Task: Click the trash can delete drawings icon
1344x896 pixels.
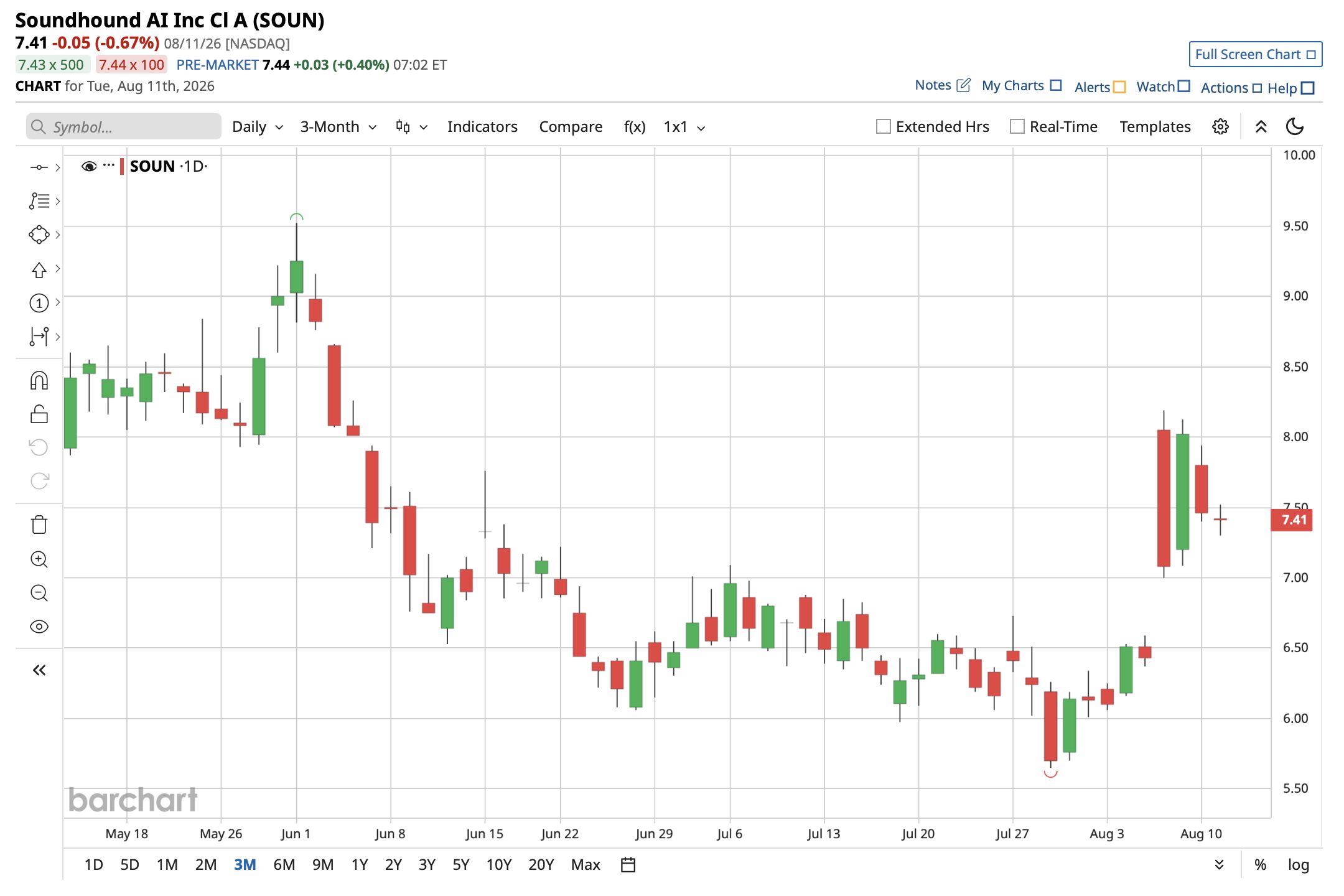Action: (x=39, y=525)
